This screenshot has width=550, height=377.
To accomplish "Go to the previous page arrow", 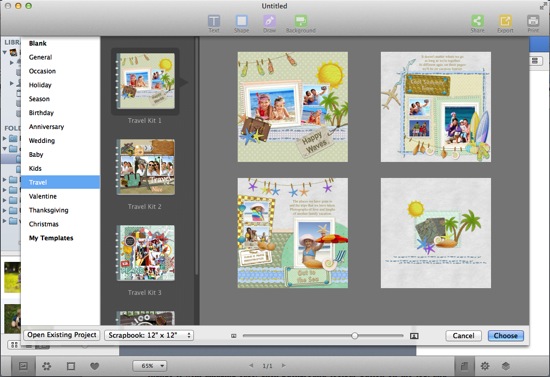I will coord(251,365).
